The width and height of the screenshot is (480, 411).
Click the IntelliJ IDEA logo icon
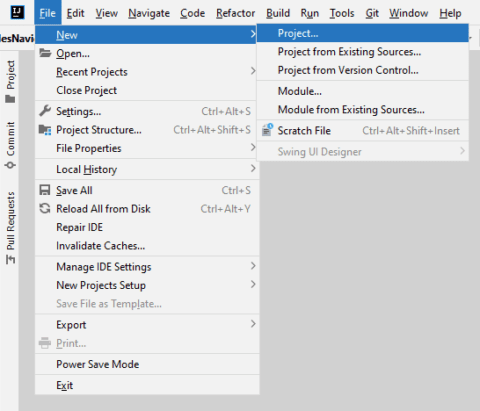point(17,13)
